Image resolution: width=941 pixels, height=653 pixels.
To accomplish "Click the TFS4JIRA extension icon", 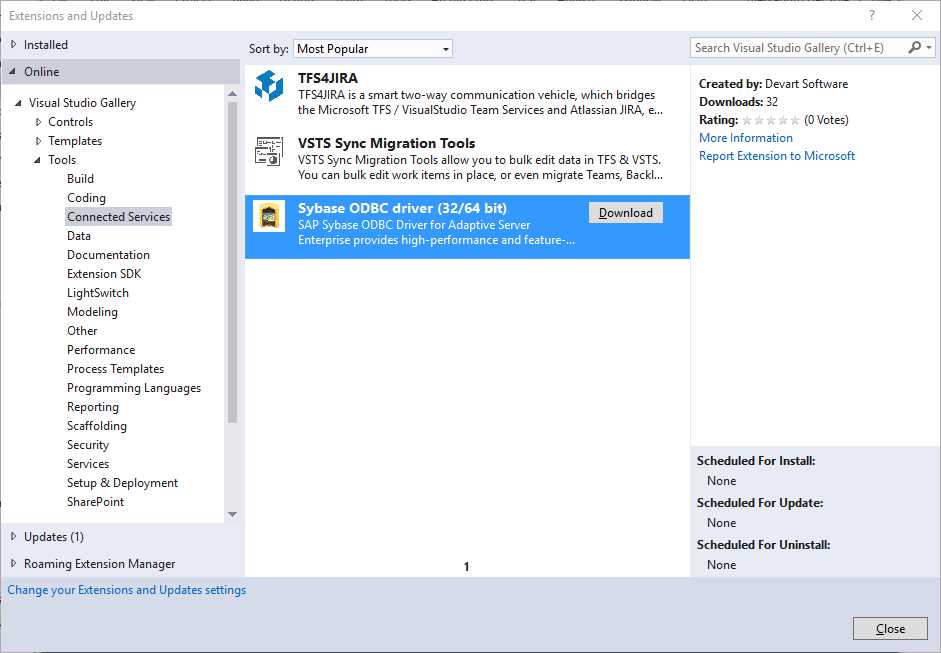I will [x=268, y=88].
